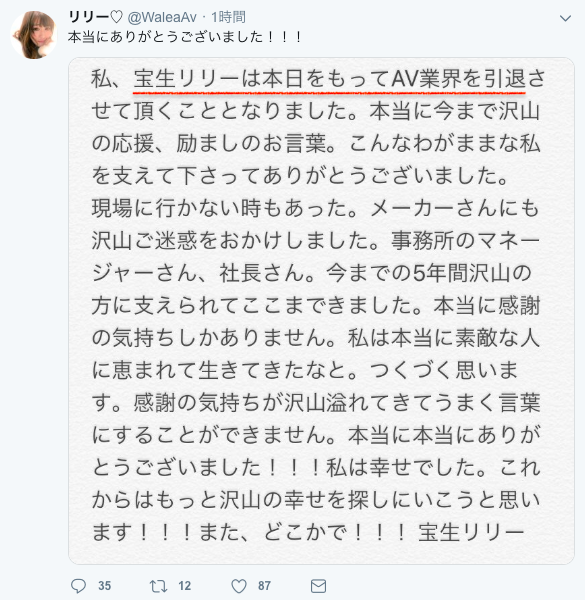This screenshot has height=600, width=585.
Task: Click the 宝生リリー signature at image bottom
Action: point(471,532)
